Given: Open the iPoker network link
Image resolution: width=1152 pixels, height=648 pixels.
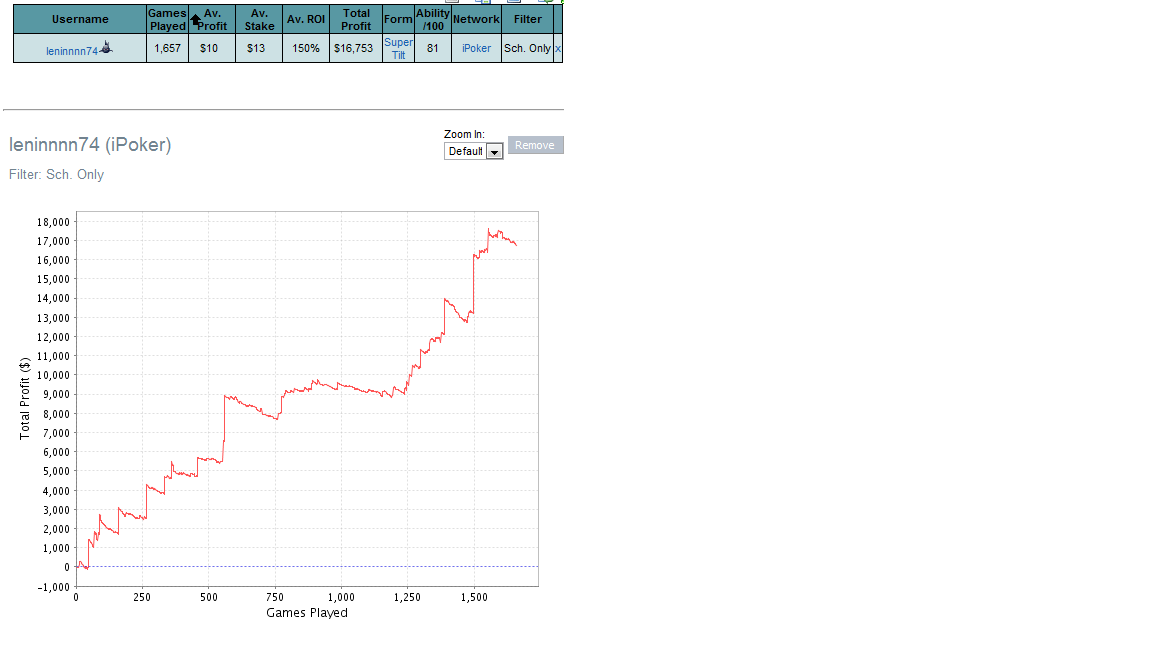Looking at the screenshot, I should point(476,48).
